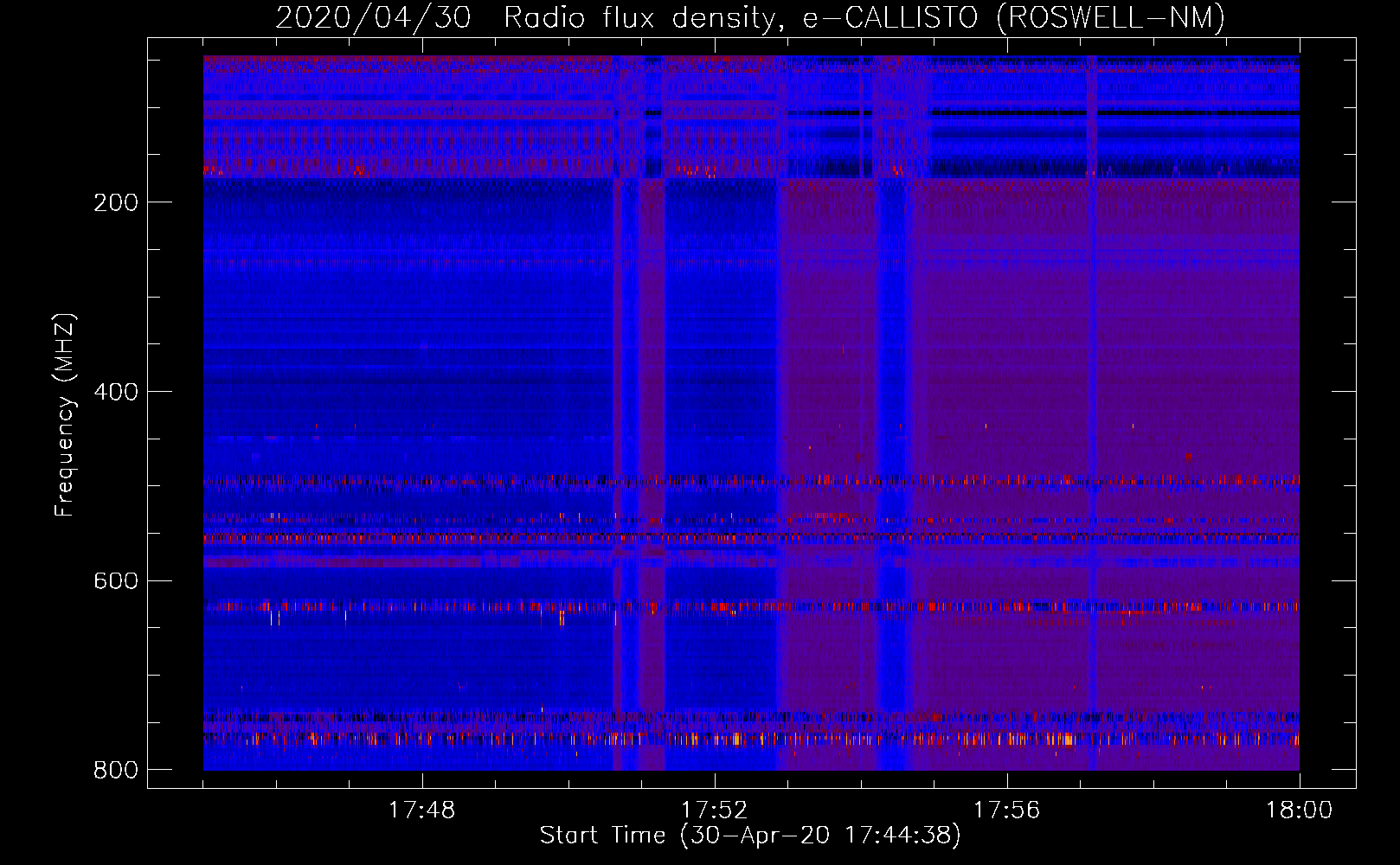Click the 'Start Time (30-Apr-20 17:44:38)' axis label

pos(750,836)
